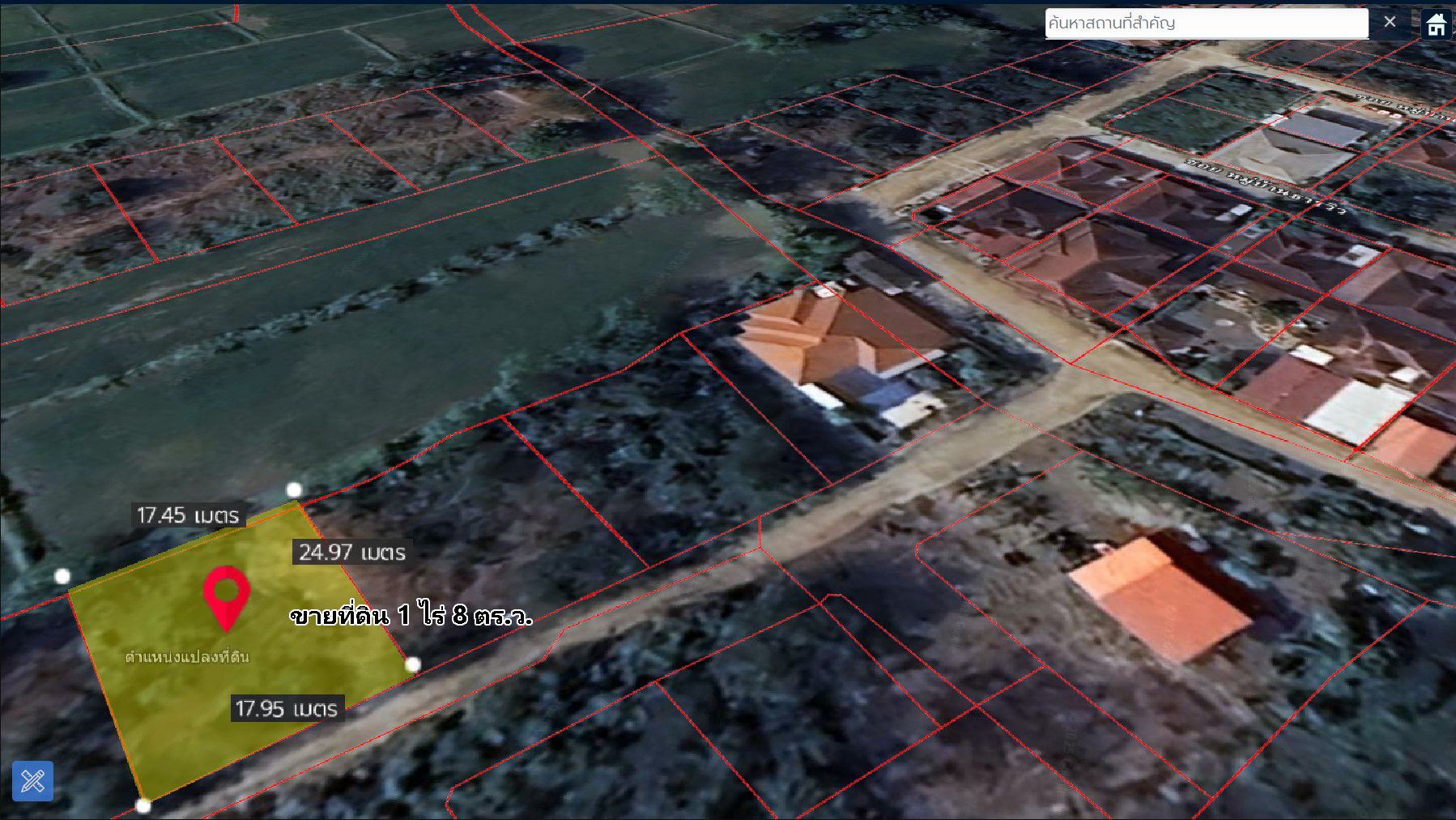Focus the ค้นหาสถานที่สำคัญ search field
1456x820 pixels.
click(1207, 23)
